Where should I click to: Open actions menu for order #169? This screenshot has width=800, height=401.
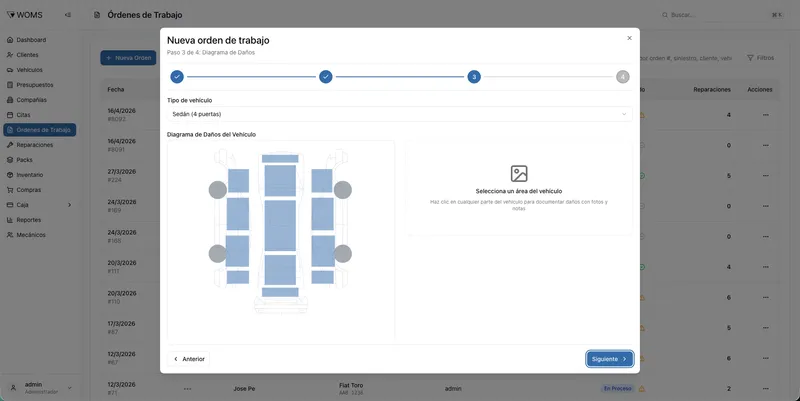tap(765, 206)
